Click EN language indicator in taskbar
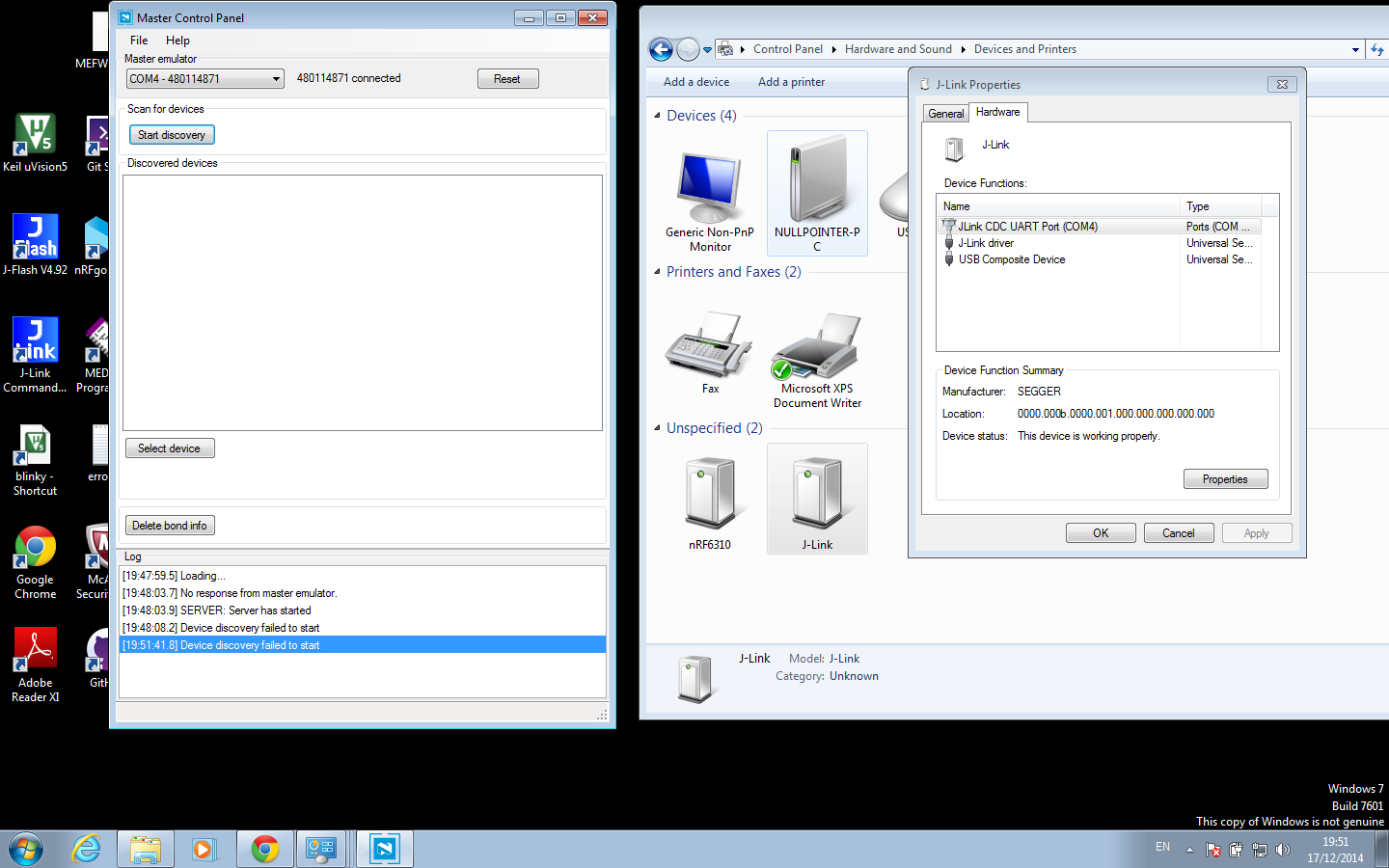This screenshot has width=1389, height=868. (x=1162, y=847)
